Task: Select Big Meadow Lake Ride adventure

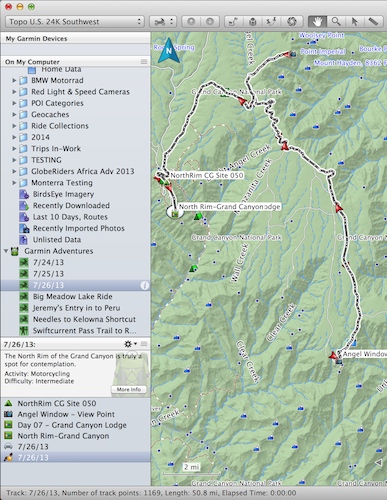Action: point(72,297)
